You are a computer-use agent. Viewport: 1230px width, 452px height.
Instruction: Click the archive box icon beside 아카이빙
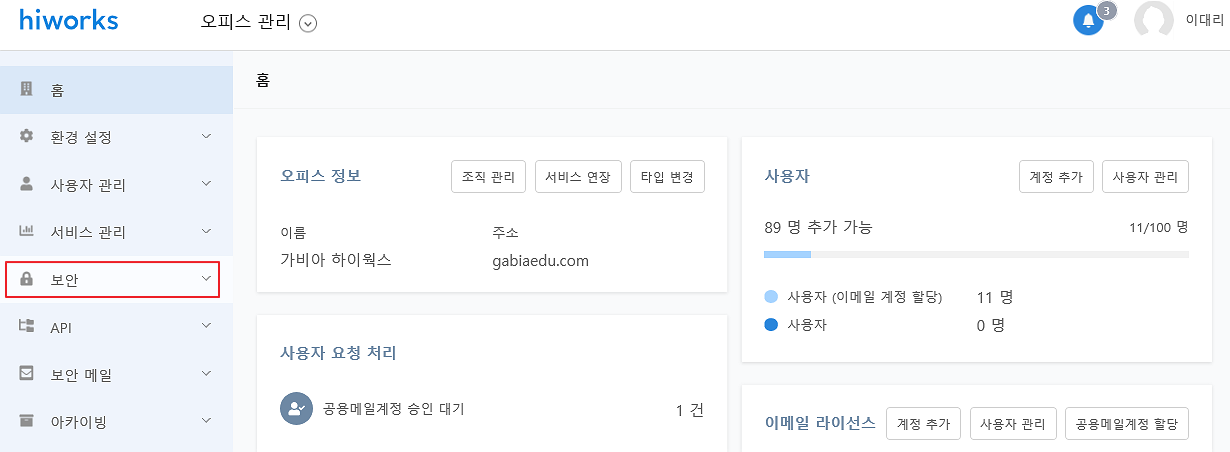[x=27, y=421]
